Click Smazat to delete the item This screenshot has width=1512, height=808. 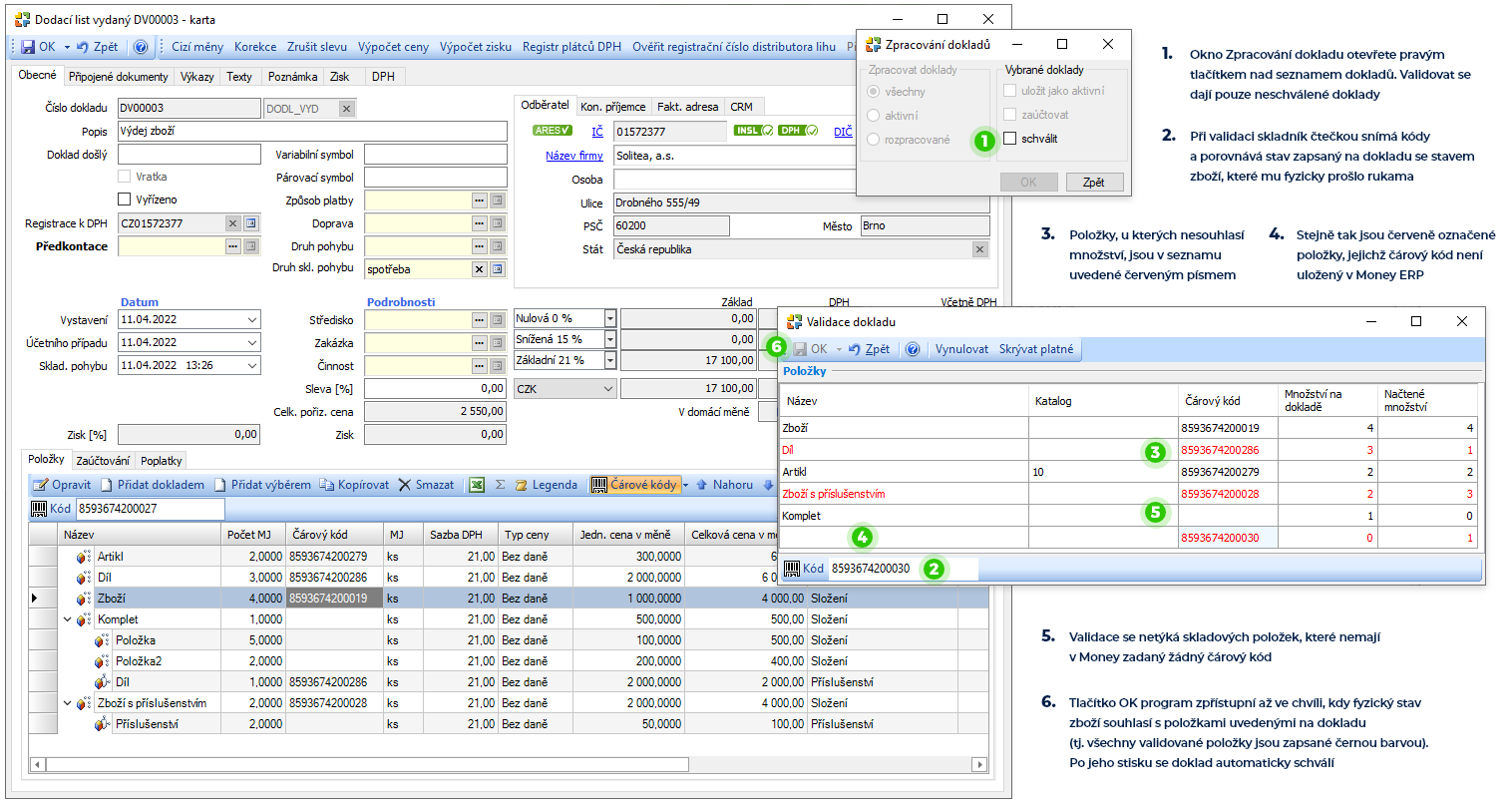(x=426, y=485)
